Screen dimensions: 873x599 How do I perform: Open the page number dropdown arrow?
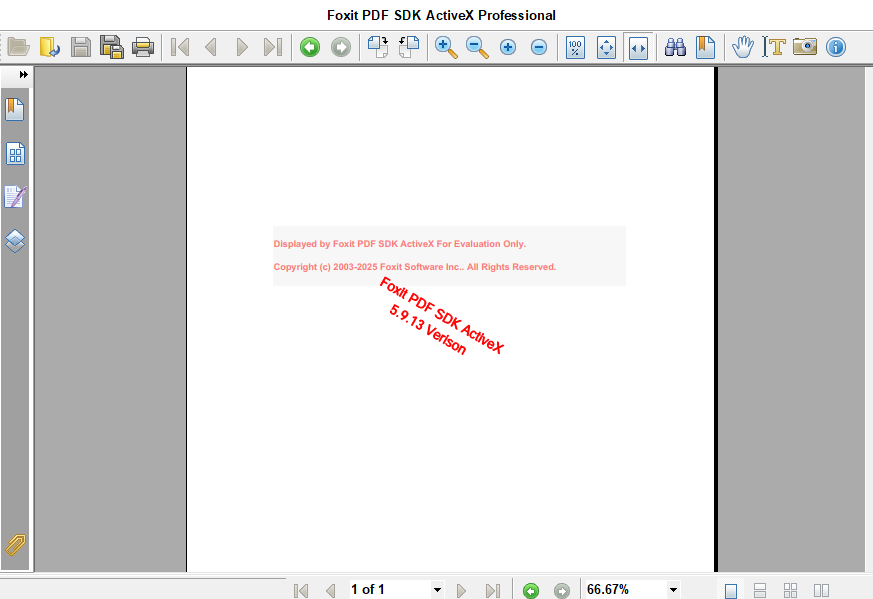point(438,590)
